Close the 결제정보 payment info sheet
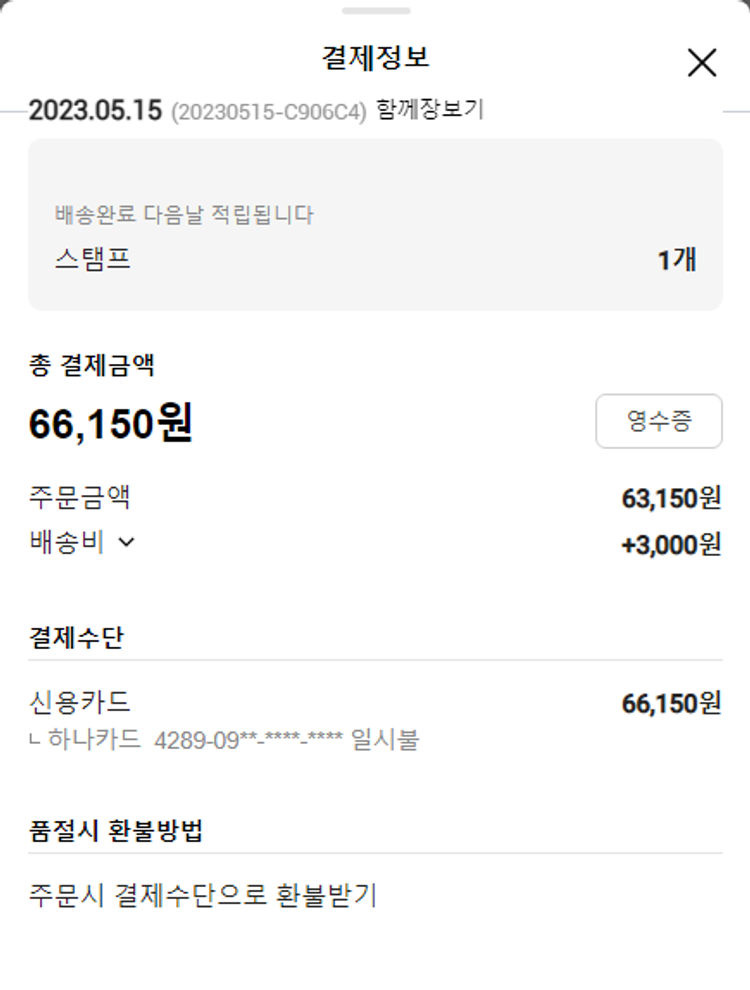The width and height of the screenshot is (750, 990). [x=702, y=63]
